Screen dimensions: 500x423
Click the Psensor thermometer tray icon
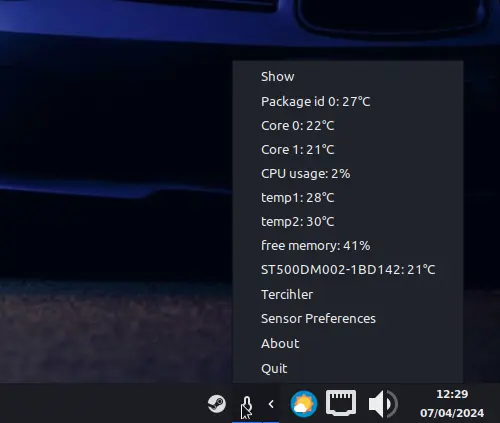coord(247,405)
